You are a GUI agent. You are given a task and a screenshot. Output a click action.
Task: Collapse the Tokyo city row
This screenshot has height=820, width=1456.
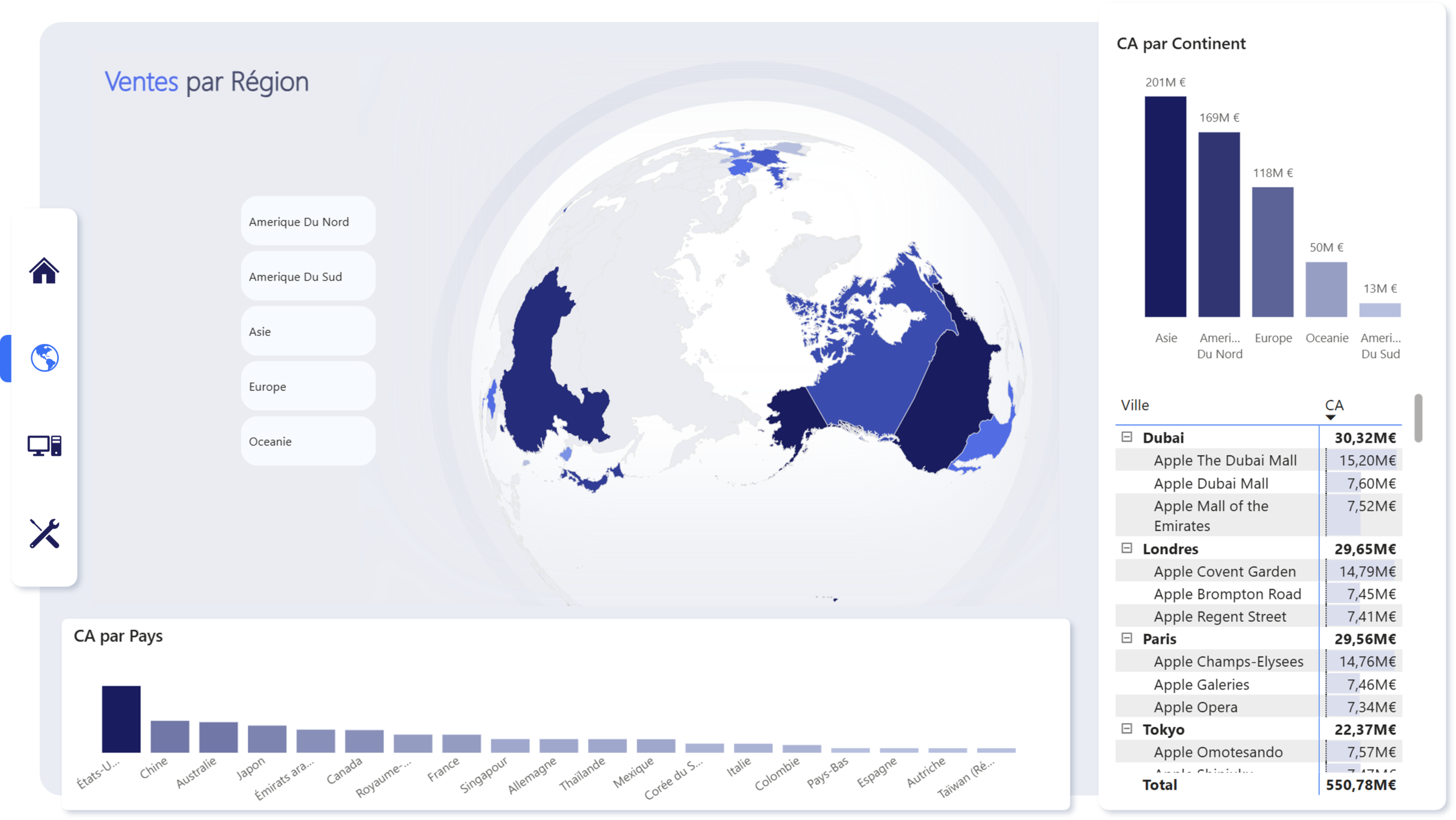coord(1126,728)
